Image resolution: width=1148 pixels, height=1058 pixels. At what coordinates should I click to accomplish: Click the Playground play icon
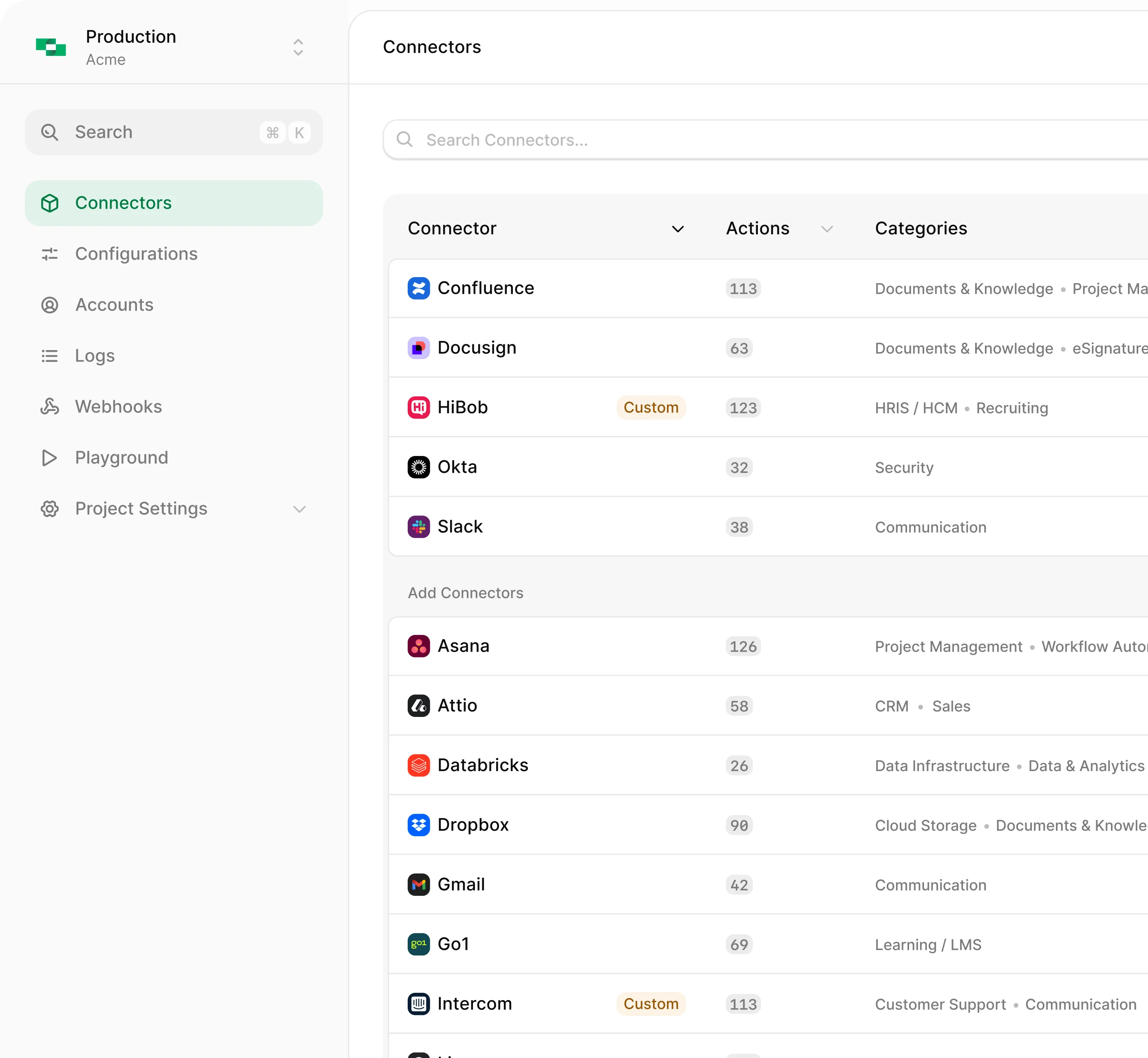[50, 458]
